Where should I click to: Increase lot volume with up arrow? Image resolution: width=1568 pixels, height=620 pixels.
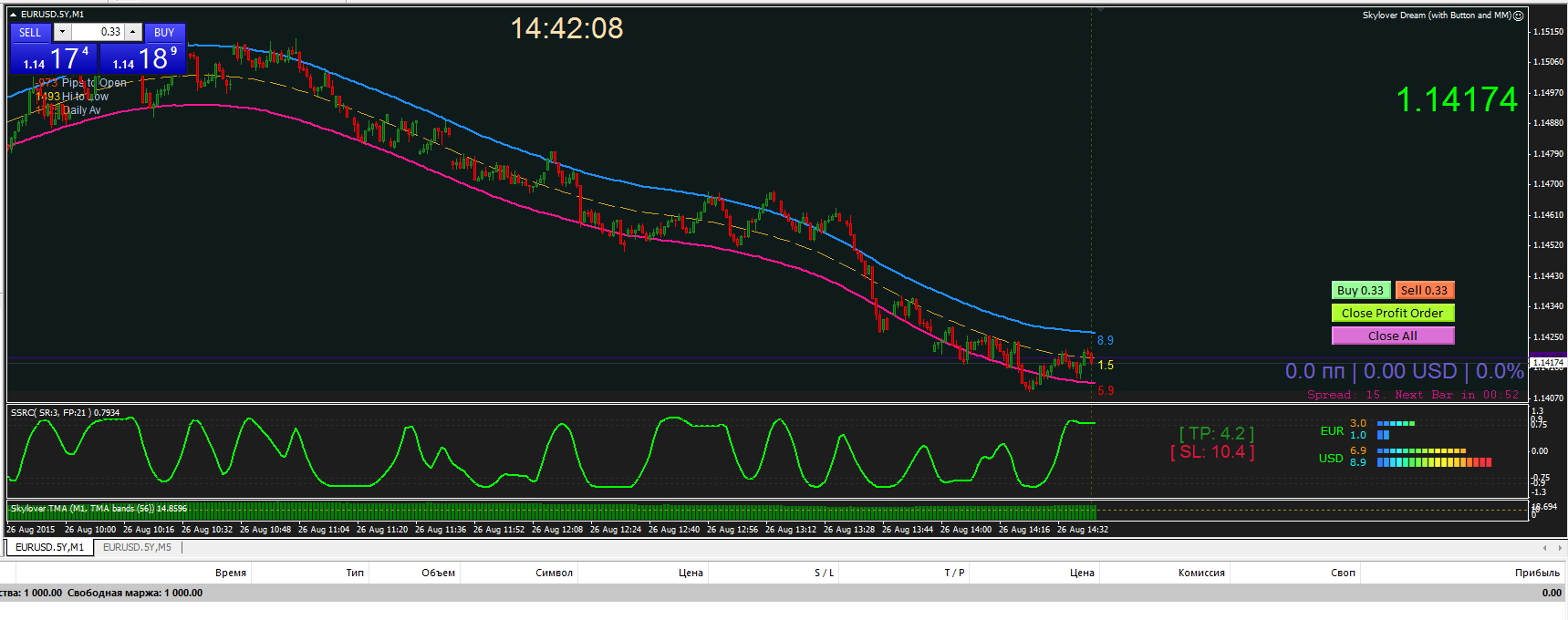coord(133,32)
